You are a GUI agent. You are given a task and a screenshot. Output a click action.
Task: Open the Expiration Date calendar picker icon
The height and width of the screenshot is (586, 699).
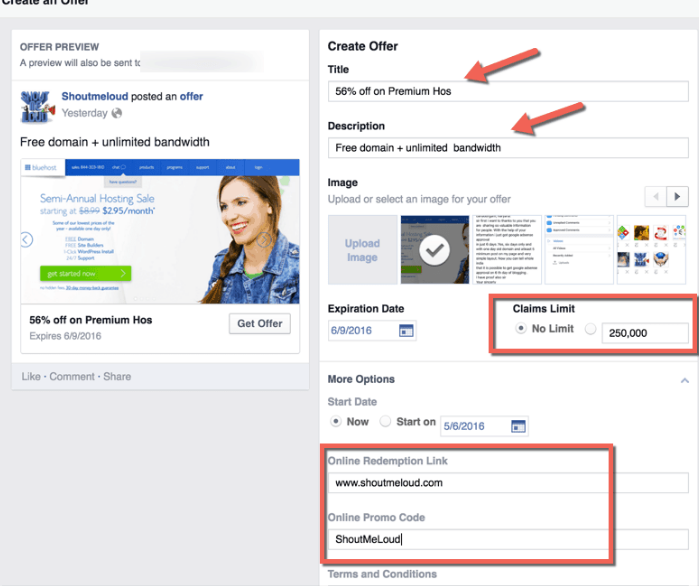pyautogui.click(x=406, y=331)
